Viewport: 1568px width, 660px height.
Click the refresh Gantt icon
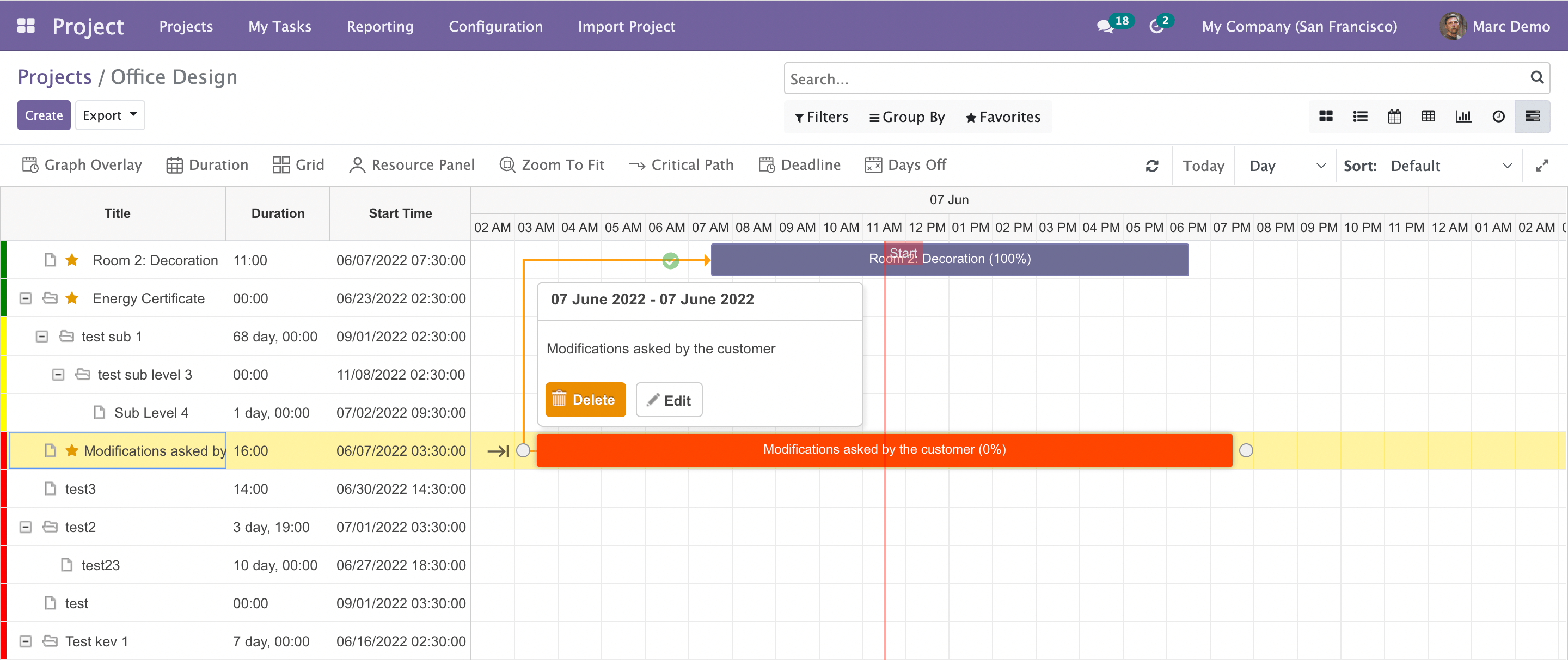tap(1151, 166)
